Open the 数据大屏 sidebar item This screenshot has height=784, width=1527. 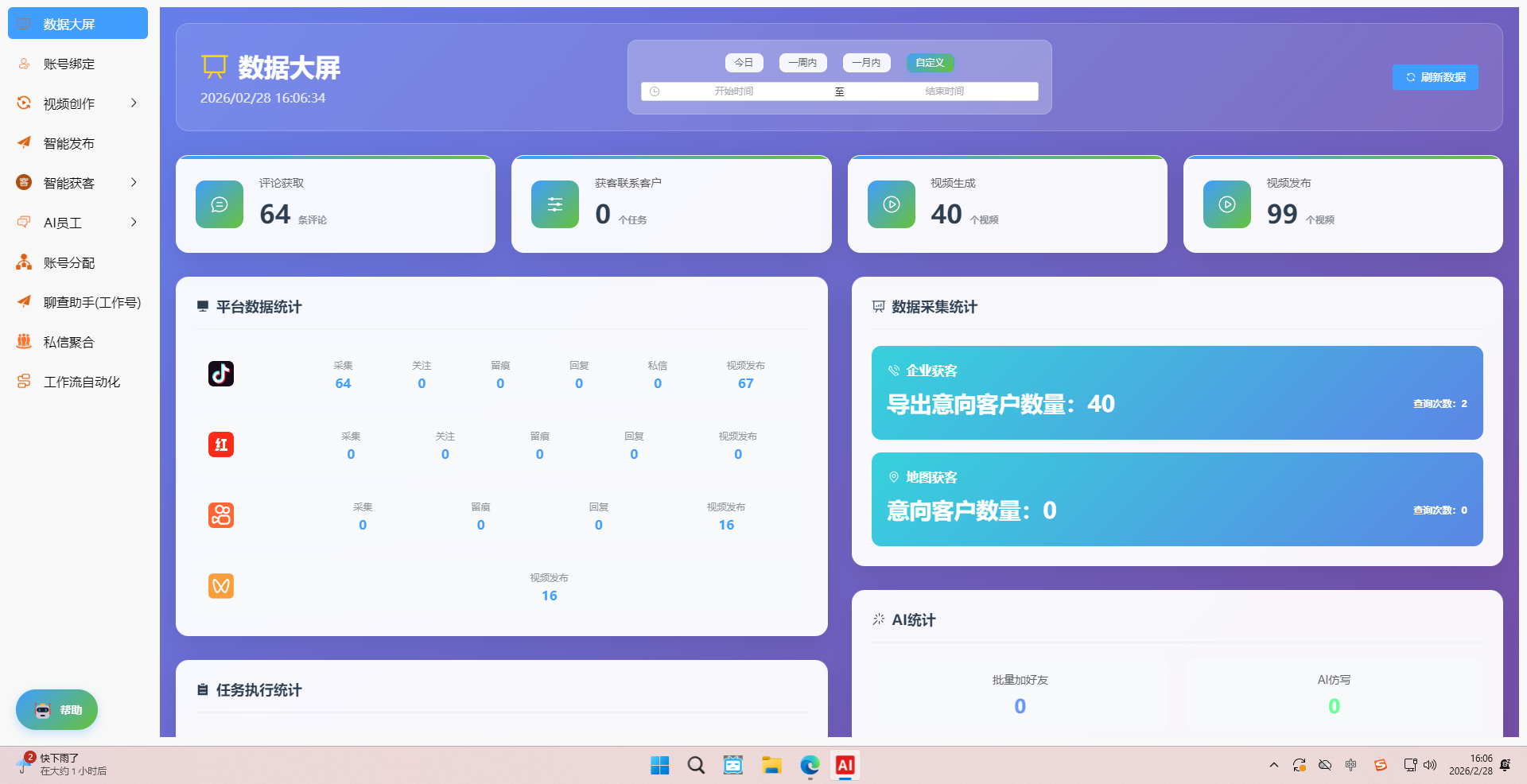(78, 24)
